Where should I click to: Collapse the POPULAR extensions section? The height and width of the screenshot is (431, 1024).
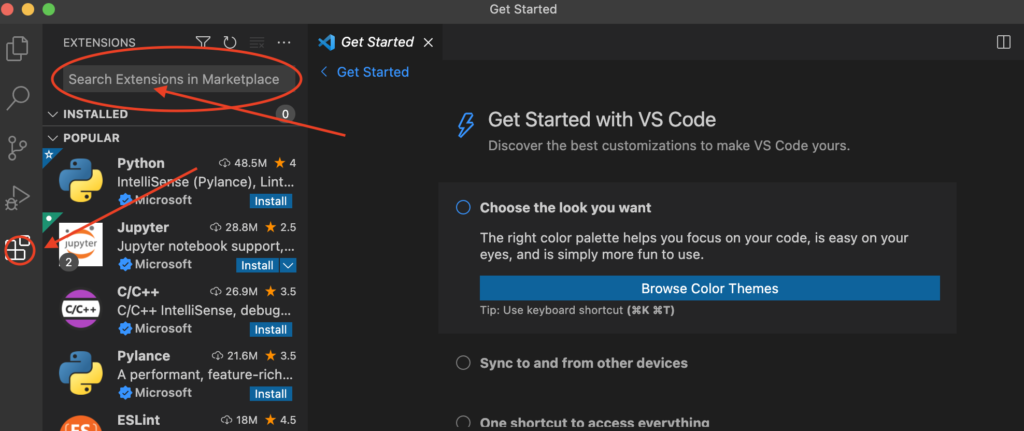[x=53, y=138]
